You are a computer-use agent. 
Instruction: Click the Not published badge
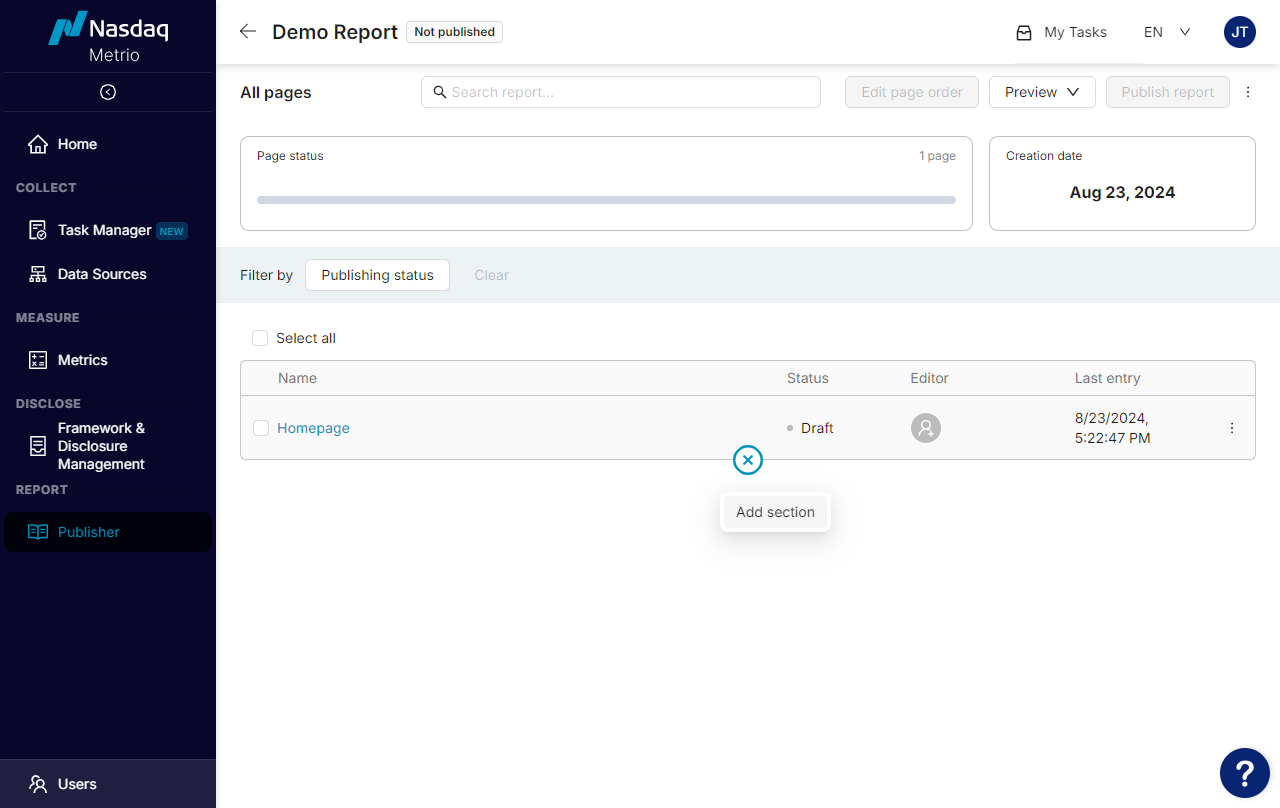[454, 32]
